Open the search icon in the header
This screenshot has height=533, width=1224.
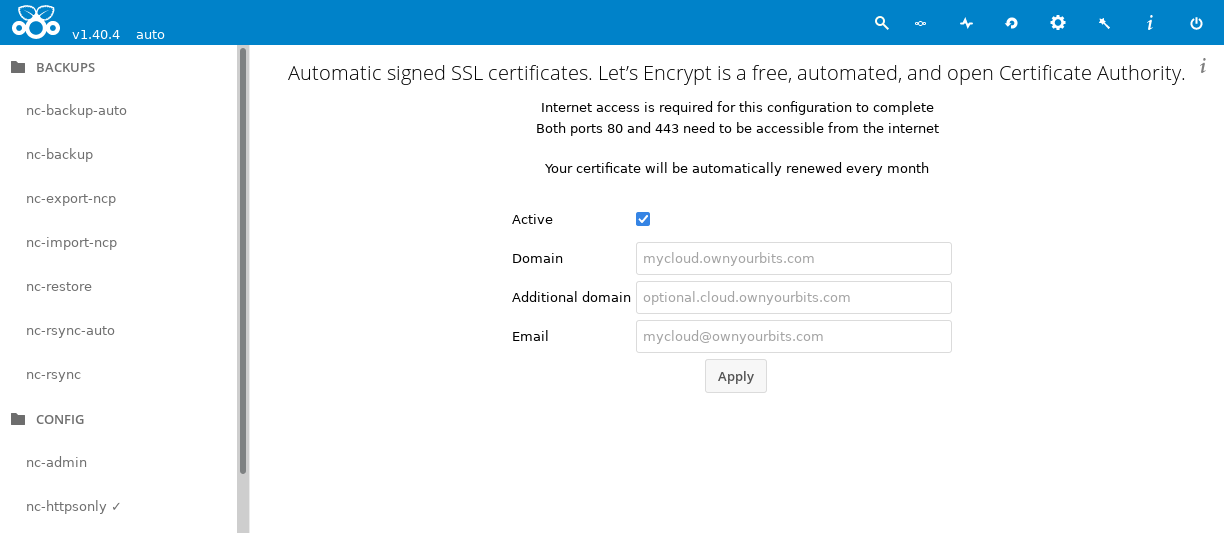tap(882, 22)
